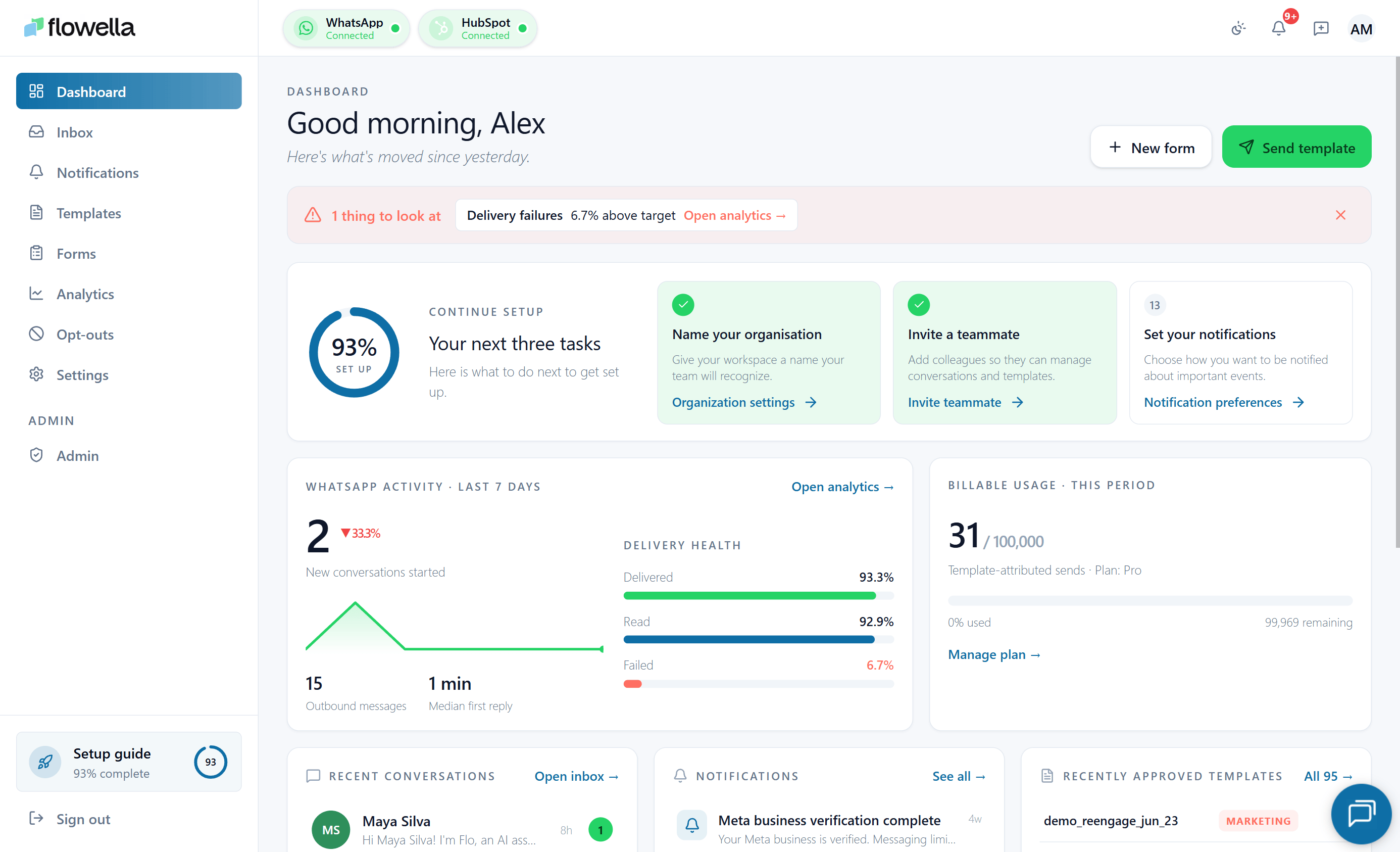Screen dimensions: 1400x852
Task: Open Admin in the sidebar
Action: point(128,455)
